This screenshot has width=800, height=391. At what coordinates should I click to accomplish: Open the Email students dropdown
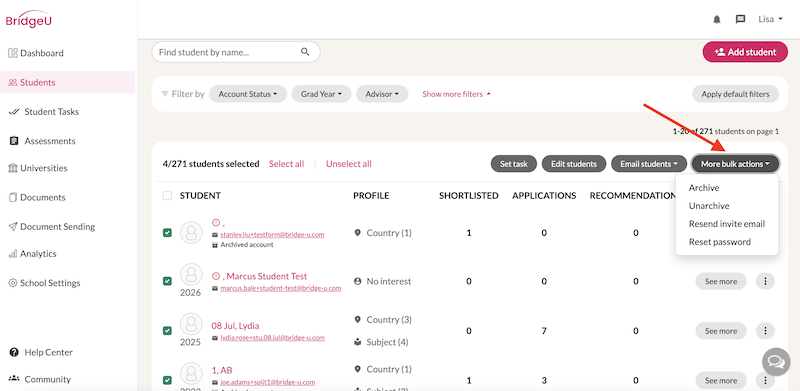click(648, 164)
